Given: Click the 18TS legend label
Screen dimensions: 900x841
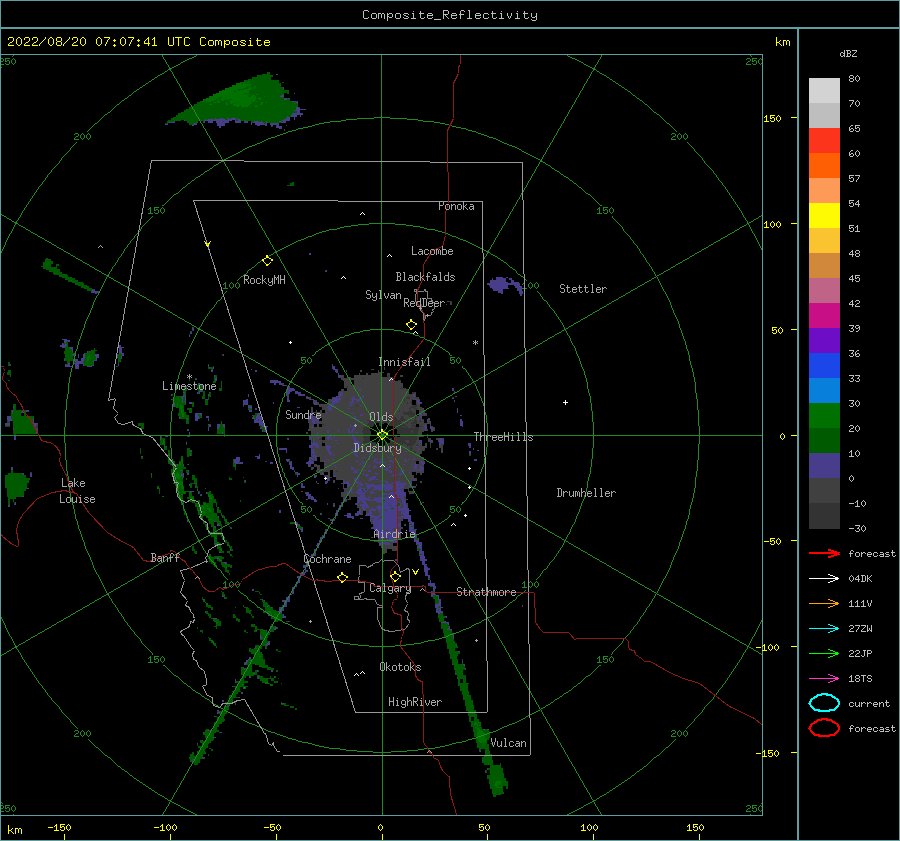Looking at the screenshot, I should click(x=860, y=679).
